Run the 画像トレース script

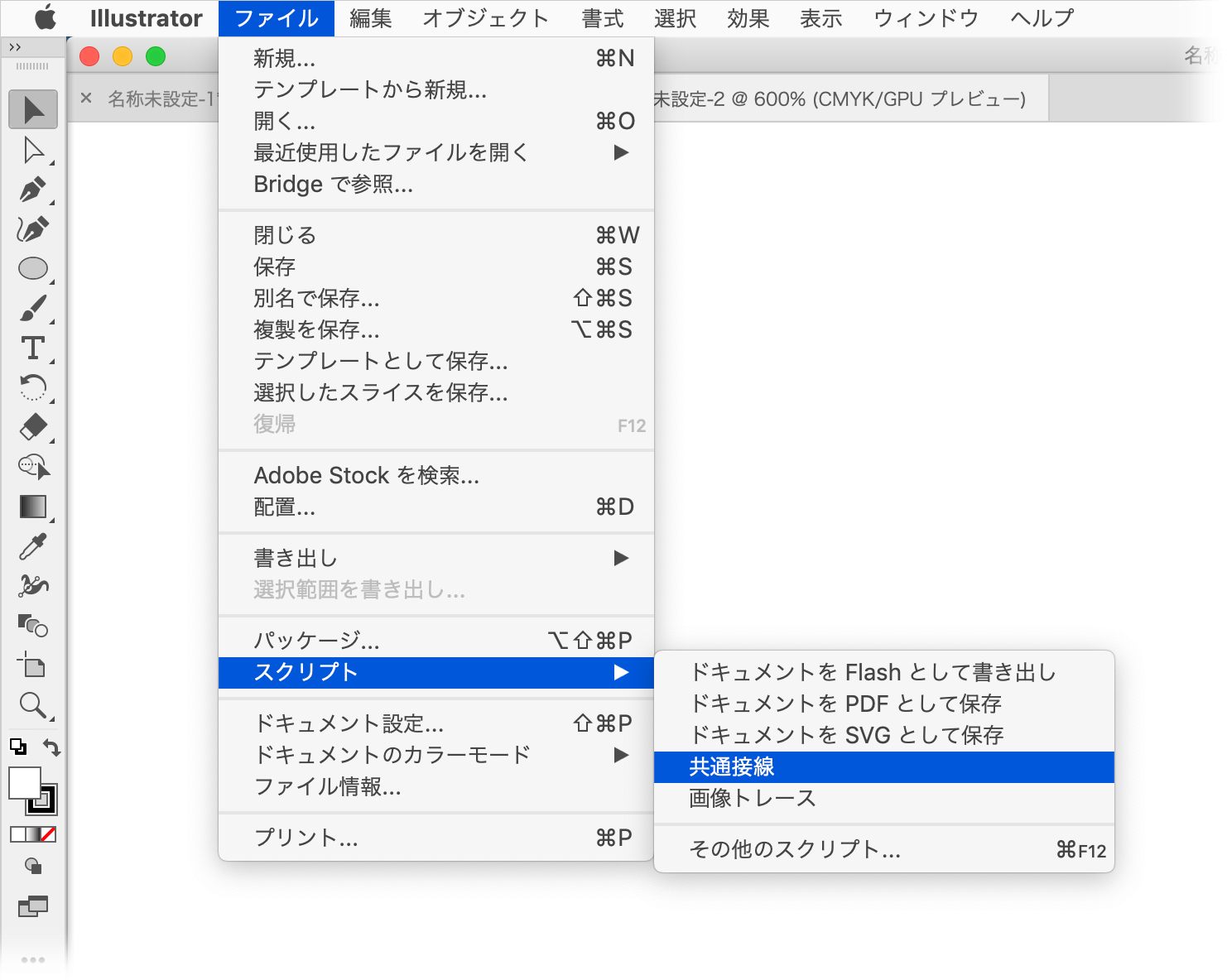pyautogui.click(x=884, y=799)
